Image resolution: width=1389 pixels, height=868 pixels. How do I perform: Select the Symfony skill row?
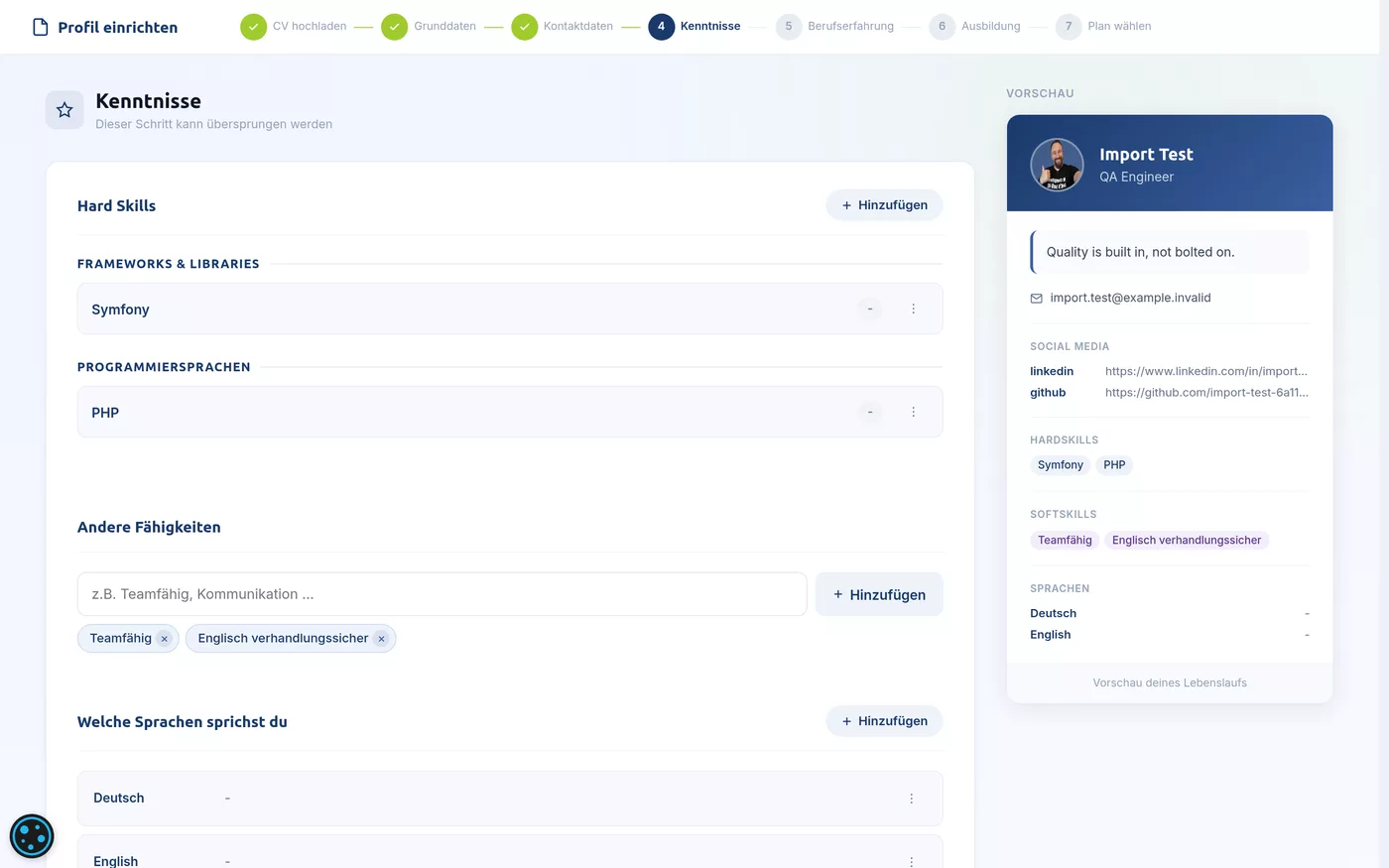(510, 309)
